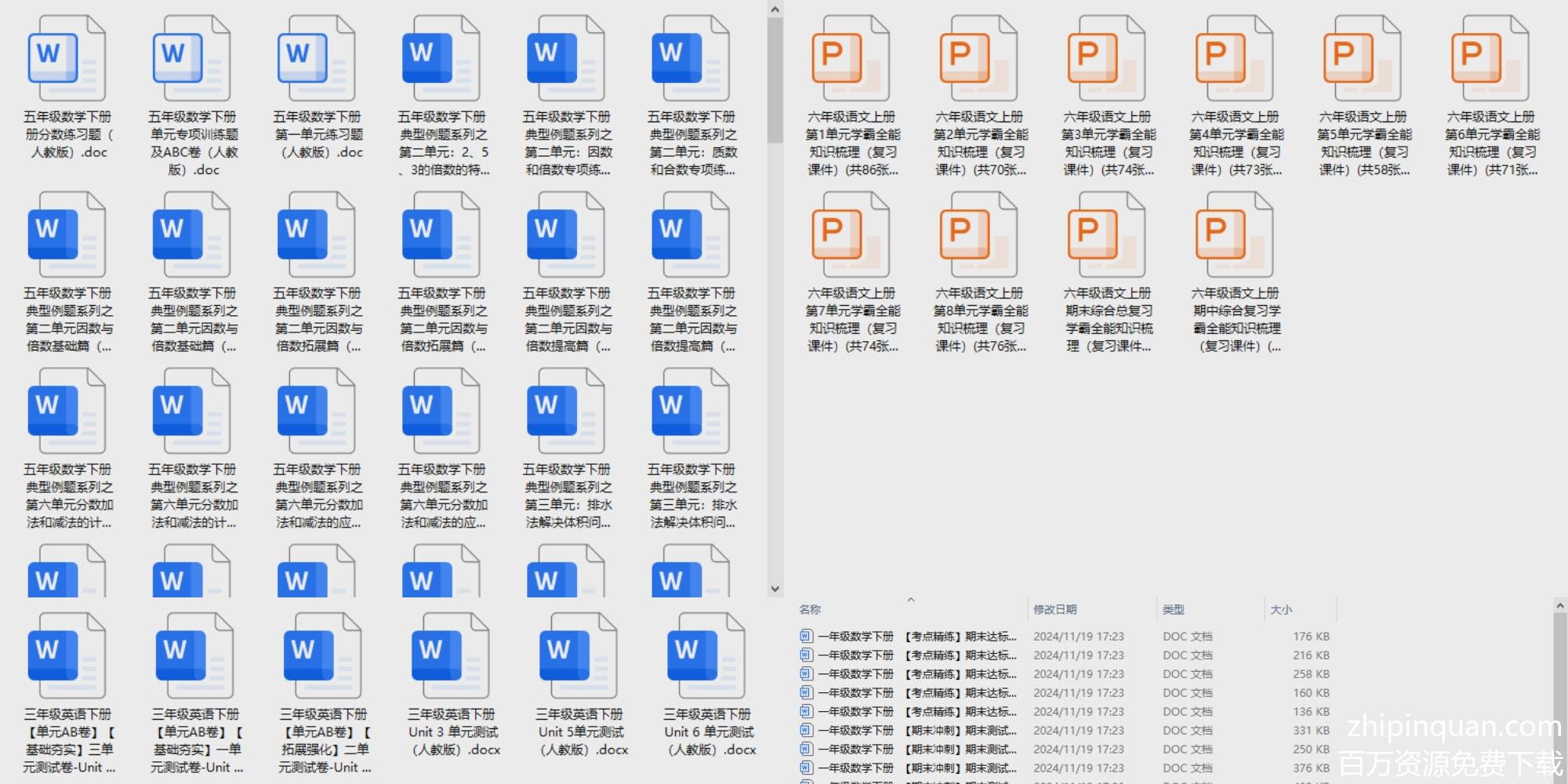Click the scroll up arrow of left pane
This screenshot has width=1568, height=784.
pos(775,9)
